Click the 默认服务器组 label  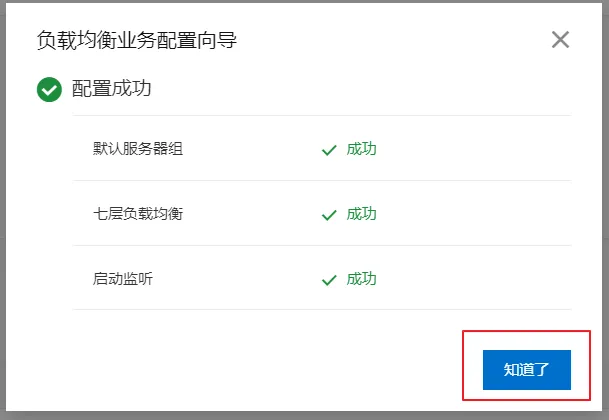pyautogui.click(x=138, y=150)
